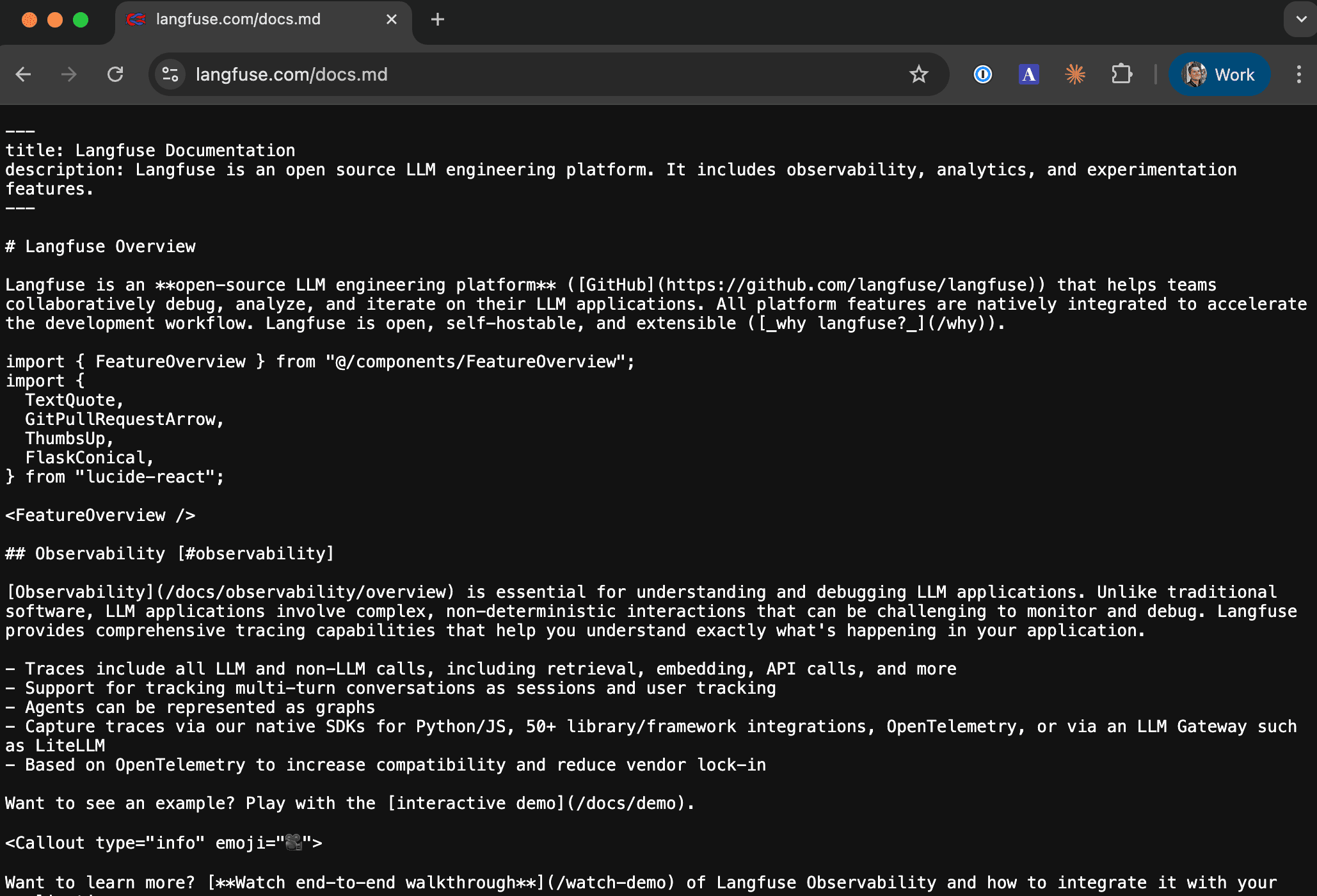The width and height of the screenshot is (1317, 896).
Task: Open the Extensions puzzle-piece menu
Action: 1121,74
